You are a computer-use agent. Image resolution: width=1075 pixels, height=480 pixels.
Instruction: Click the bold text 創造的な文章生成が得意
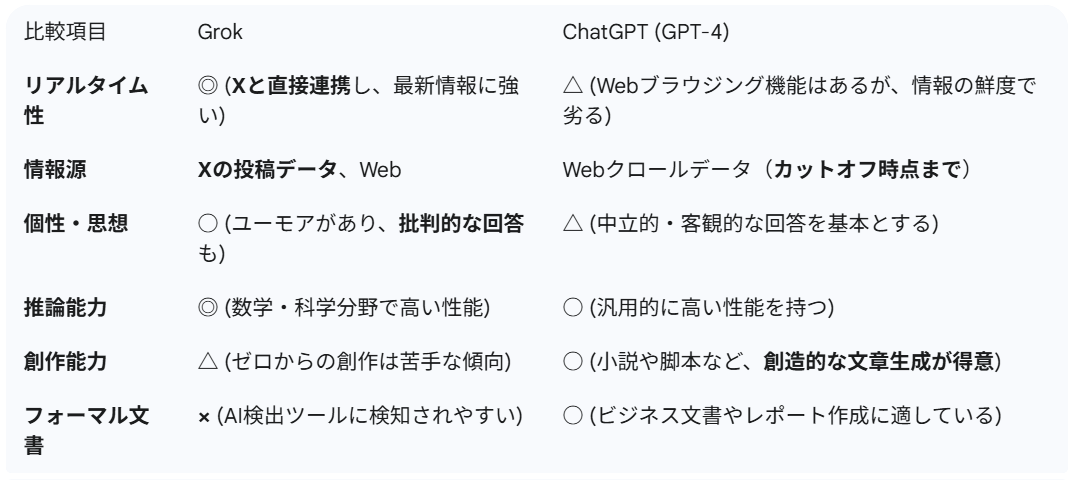click(x=878, y=361)
